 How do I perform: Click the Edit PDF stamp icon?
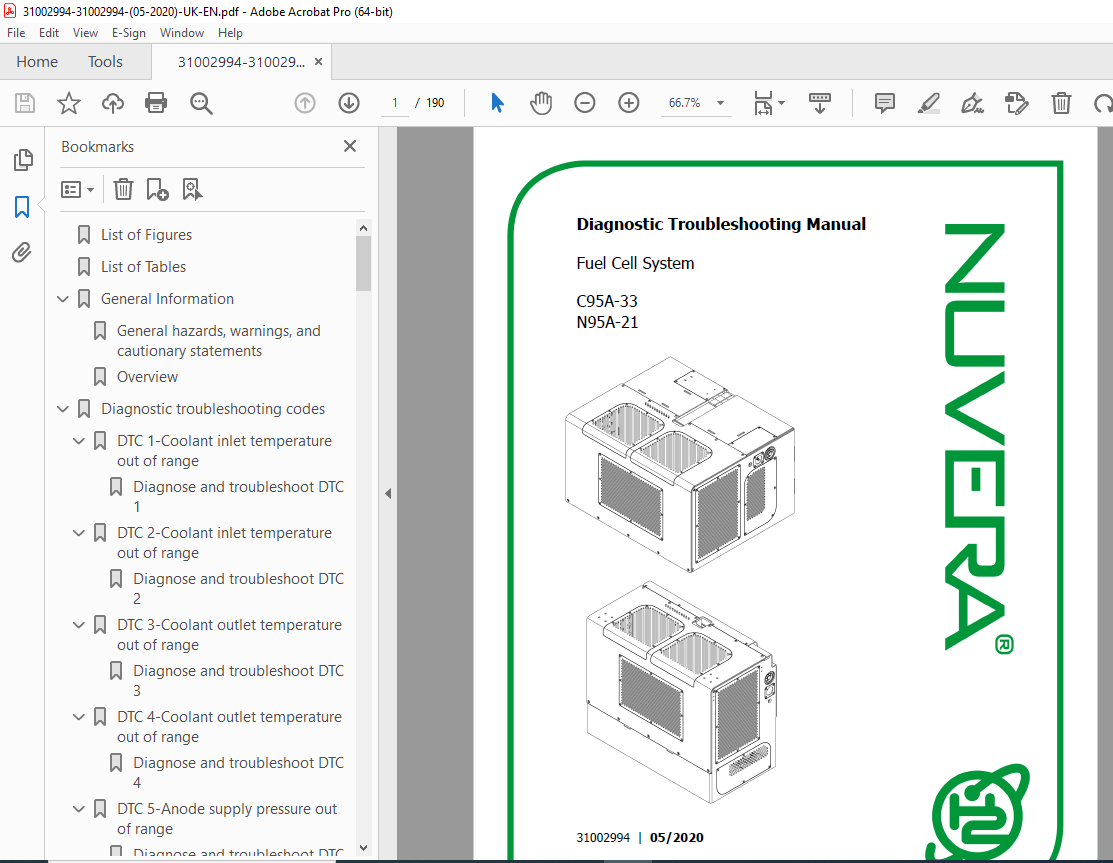[1016, 103]
